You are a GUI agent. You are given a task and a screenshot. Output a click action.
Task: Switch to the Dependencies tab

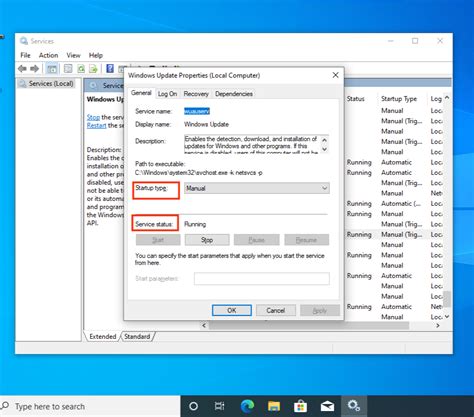[x=234, y=94]
